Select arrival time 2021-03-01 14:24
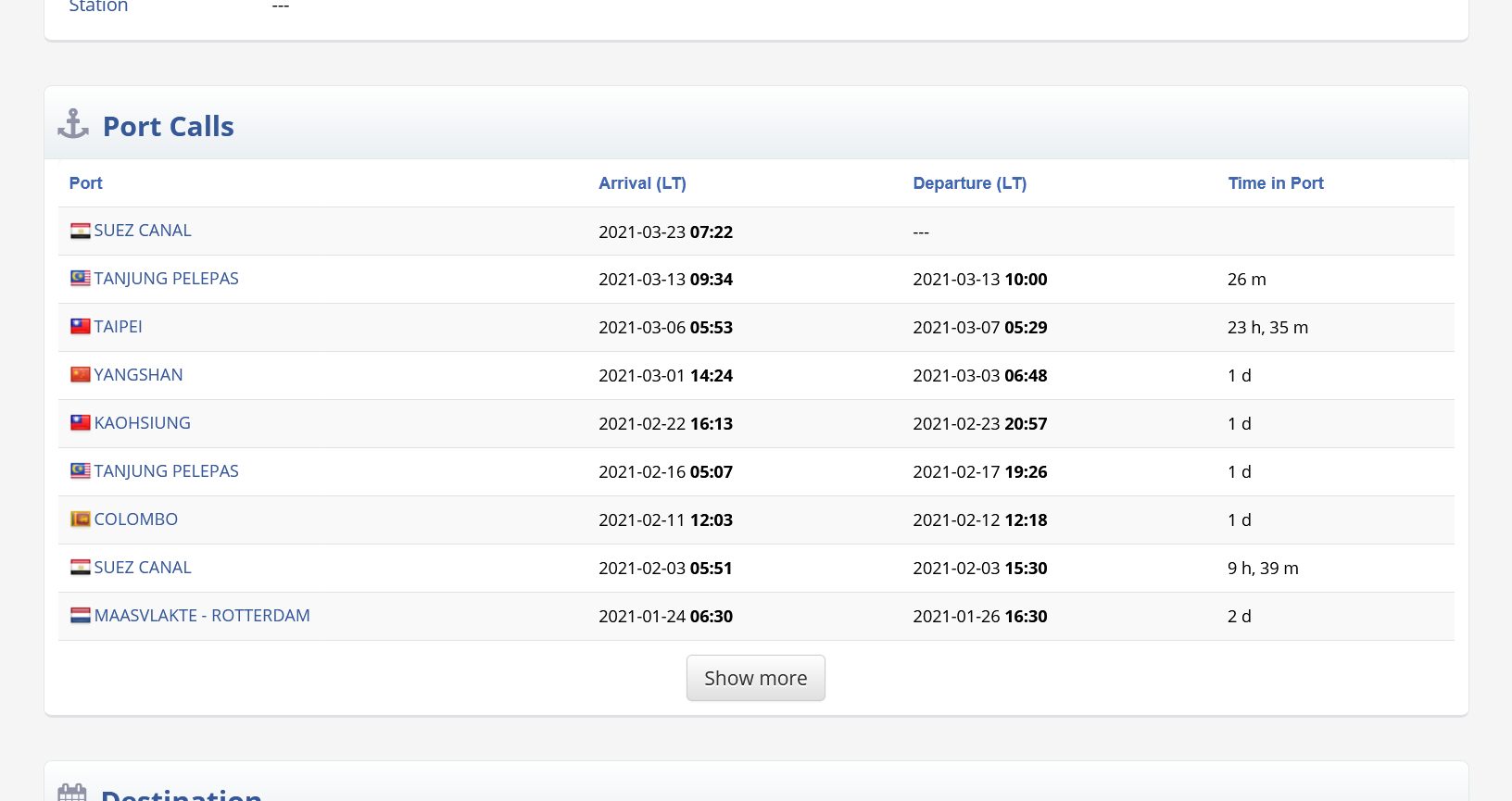 [666, 376]
